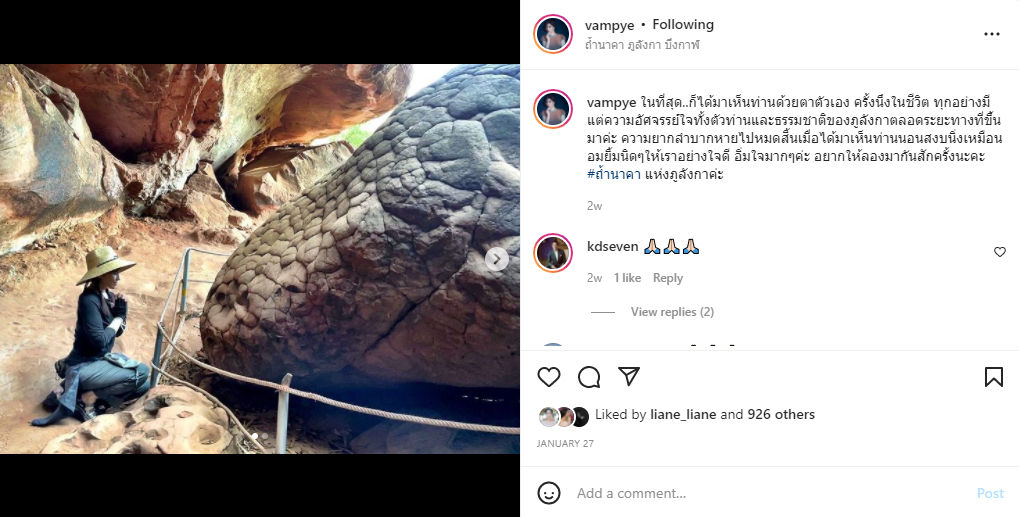
Task: Save the post with the bookmark icon
Action: 993,377
